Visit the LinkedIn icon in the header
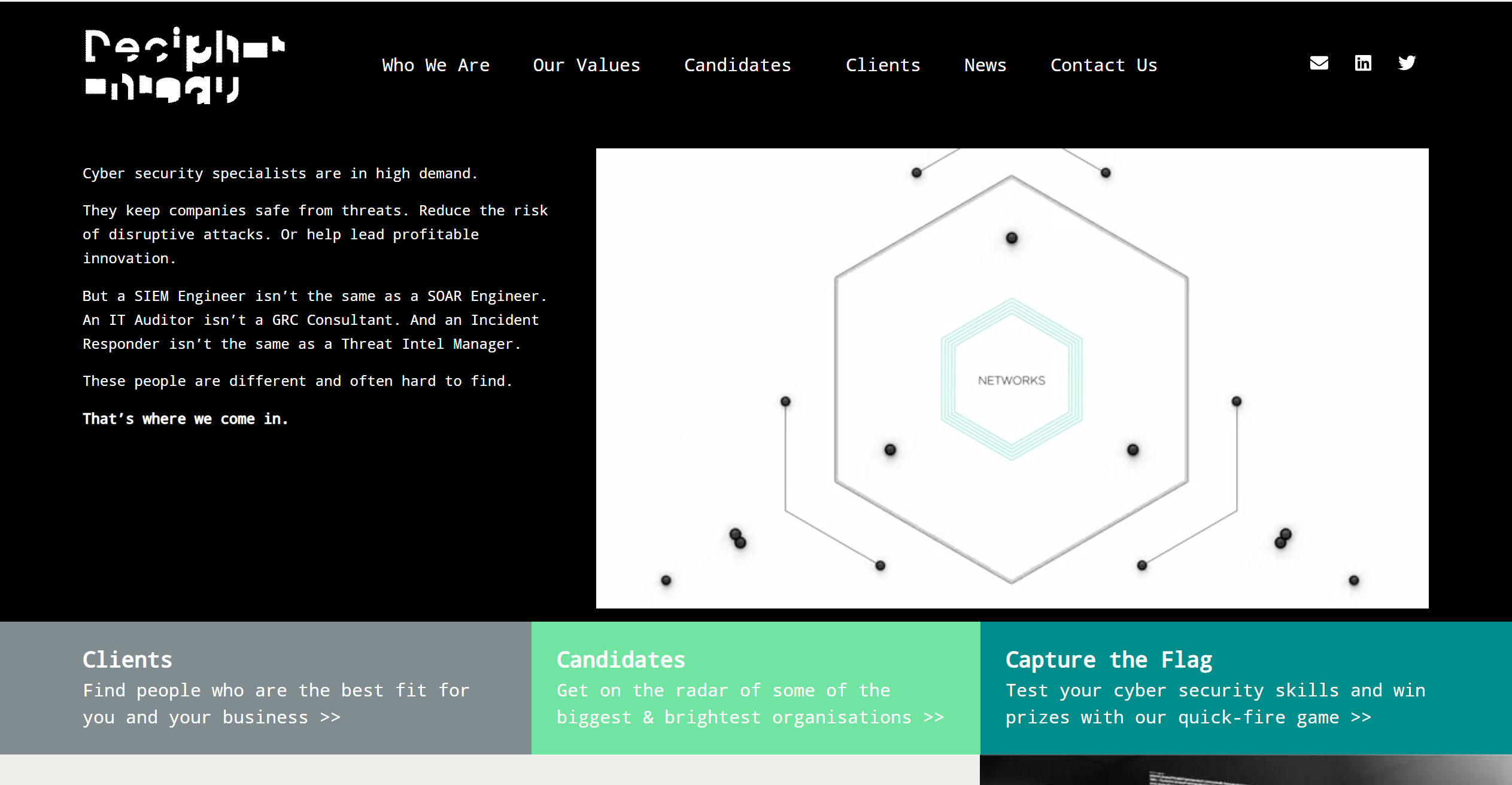 (x=1363, y=63)
